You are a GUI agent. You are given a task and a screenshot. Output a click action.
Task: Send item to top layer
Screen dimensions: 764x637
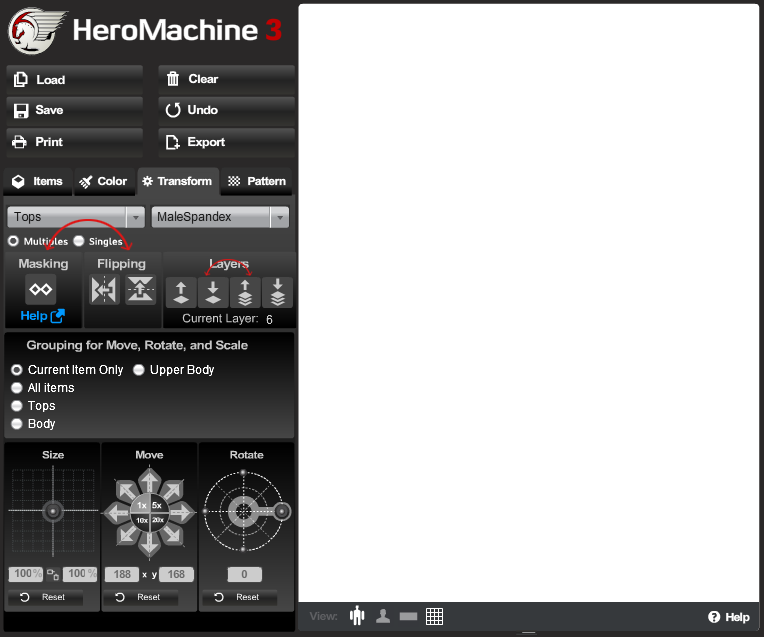245,292
